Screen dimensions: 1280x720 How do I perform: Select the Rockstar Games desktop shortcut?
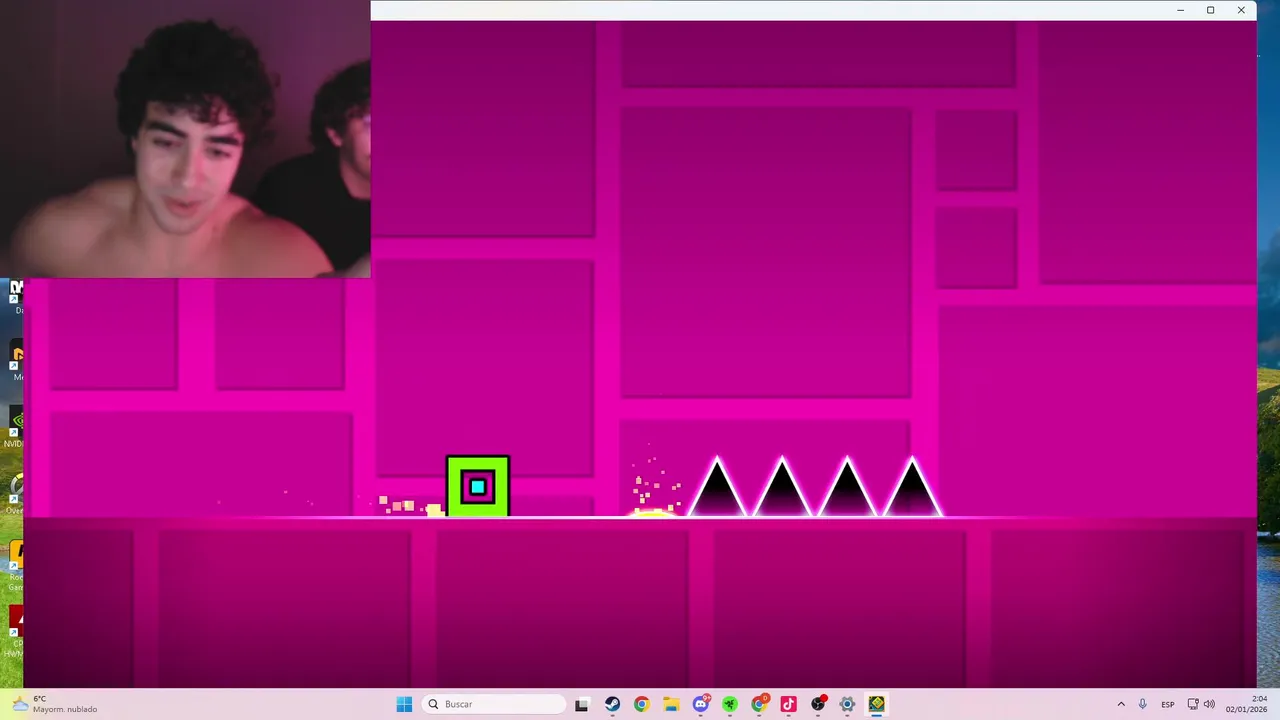(13, 564)
